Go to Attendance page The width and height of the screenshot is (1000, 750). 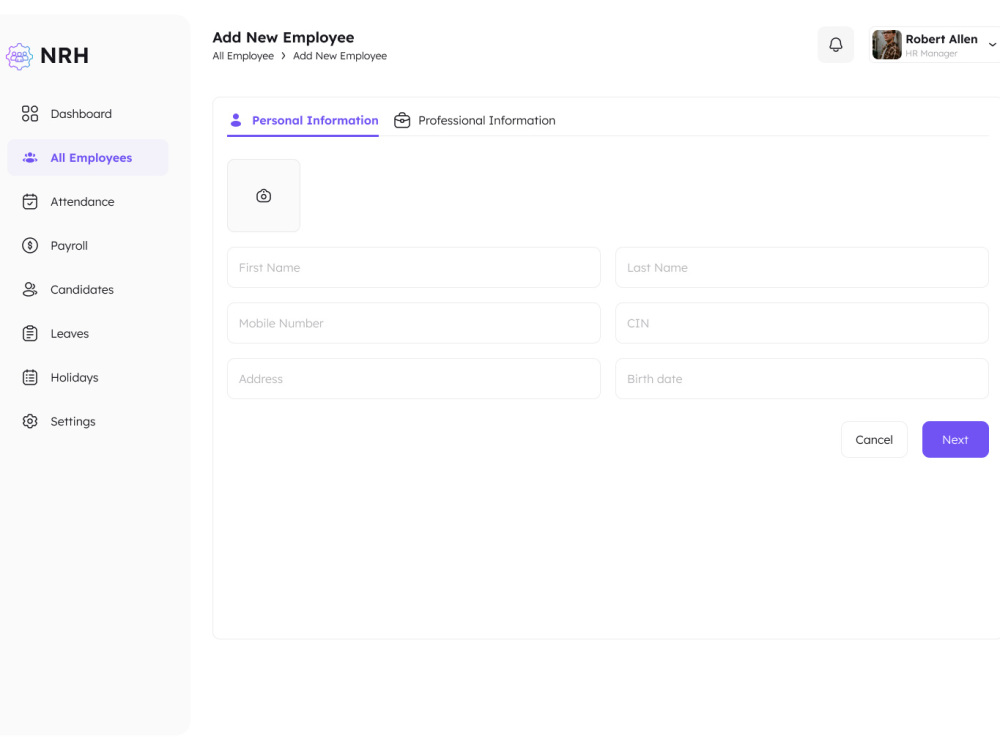[88, 202]
